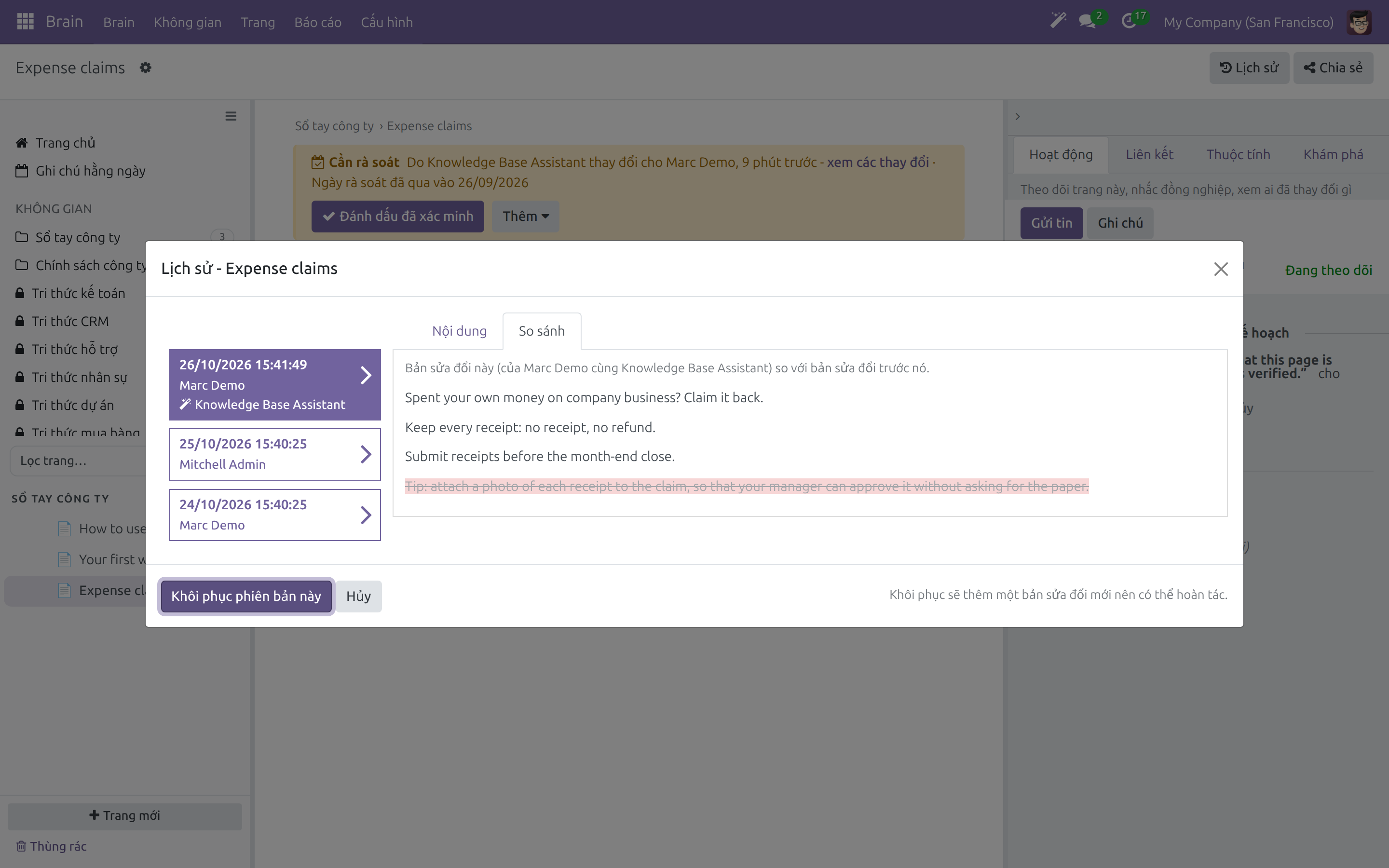Click the magic wand assistant icon
The width and height of the screenshot is (1389, 868).
point(1058,21)
